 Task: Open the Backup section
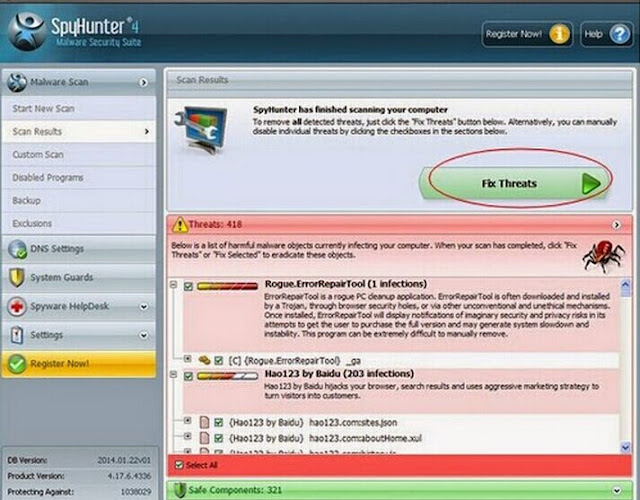pos(79,200)
